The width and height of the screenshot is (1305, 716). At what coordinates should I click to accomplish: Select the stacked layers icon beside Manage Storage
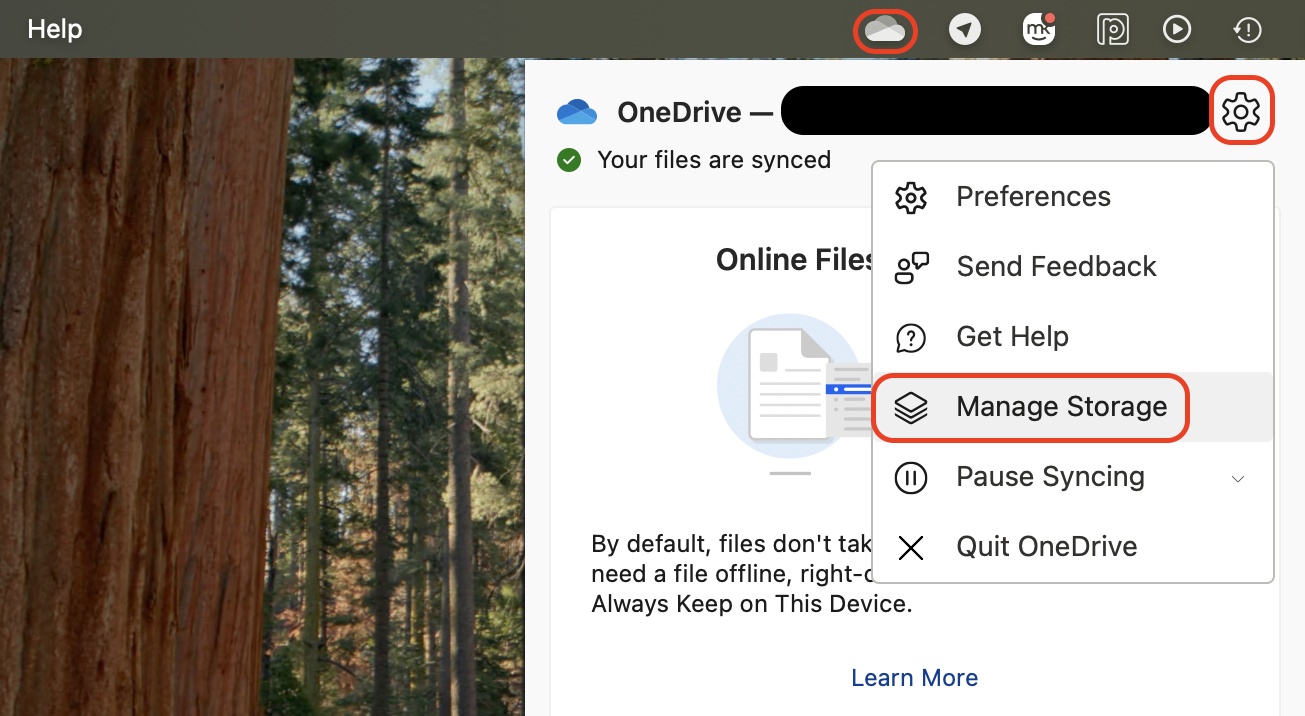[x=911, y=407]
